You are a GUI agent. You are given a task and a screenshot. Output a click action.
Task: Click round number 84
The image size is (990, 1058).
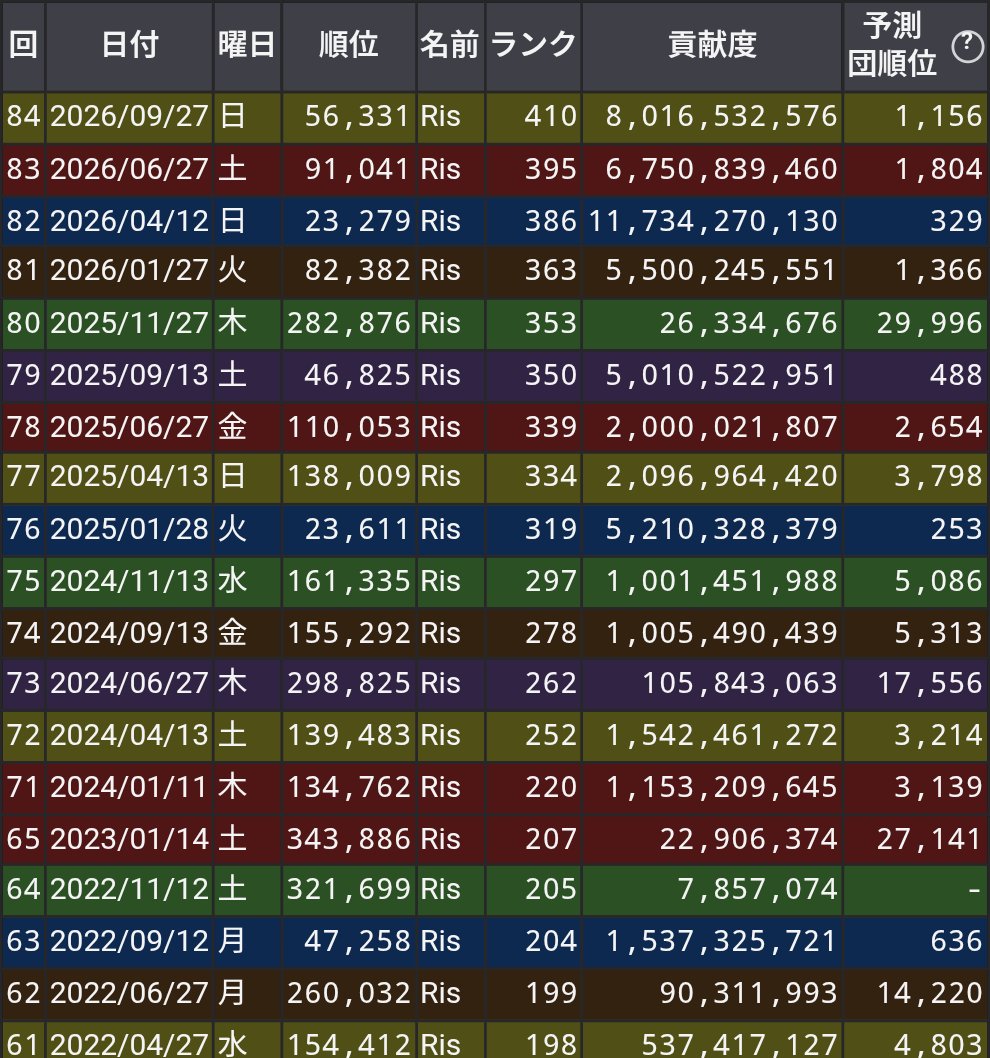(x=24, y=117)
